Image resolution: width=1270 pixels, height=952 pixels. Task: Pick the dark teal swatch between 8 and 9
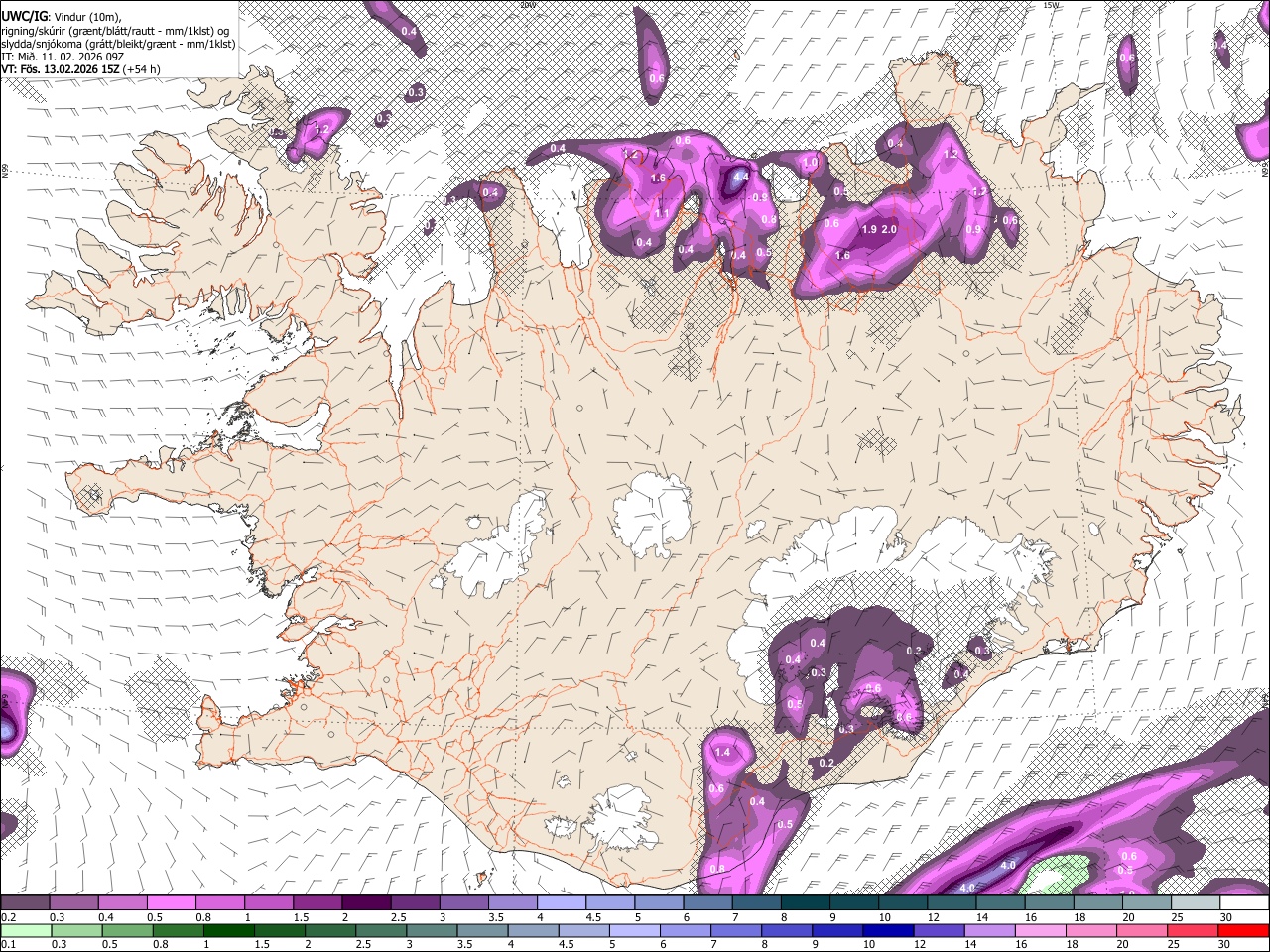coord(805,903)
